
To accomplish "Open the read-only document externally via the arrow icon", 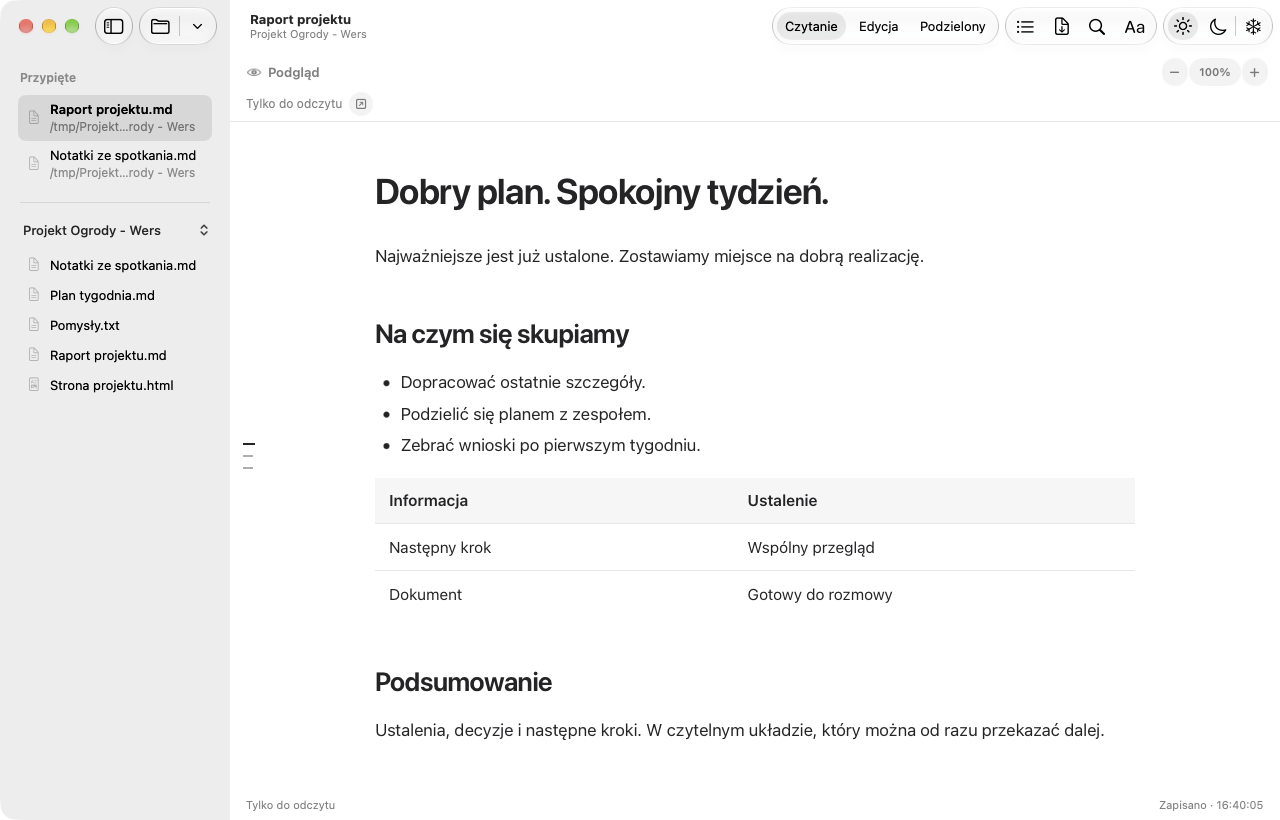I will coord(361,104).
